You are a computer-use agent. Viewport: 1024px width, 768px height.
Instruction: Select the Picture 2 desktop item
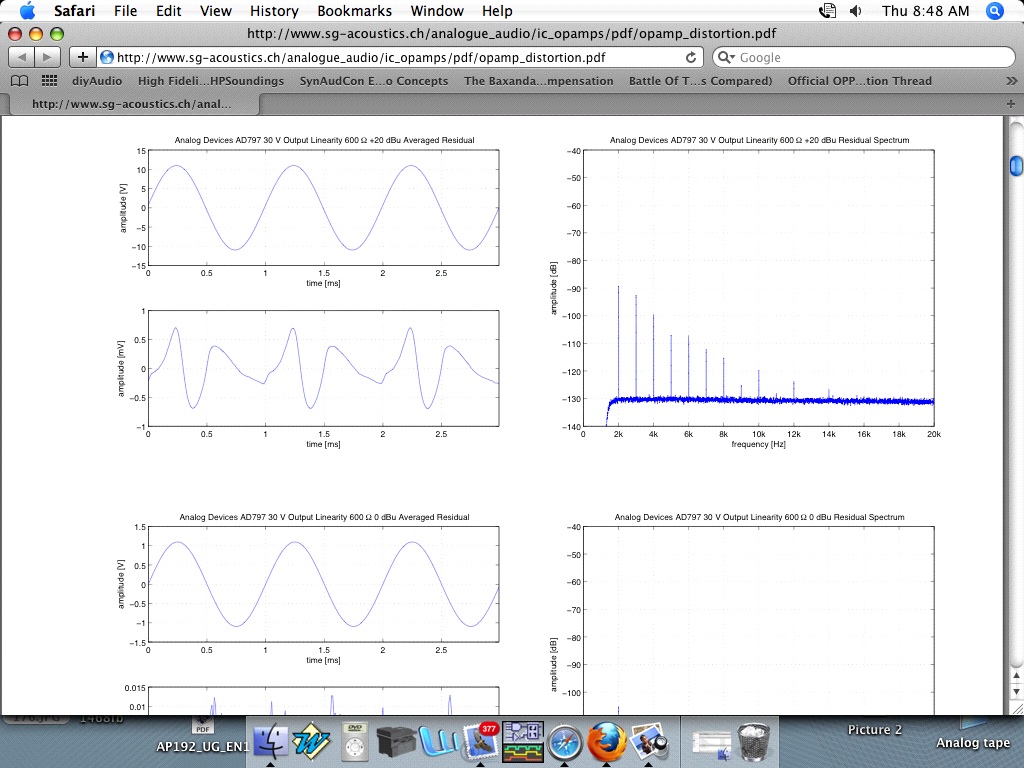pos(874,730)
